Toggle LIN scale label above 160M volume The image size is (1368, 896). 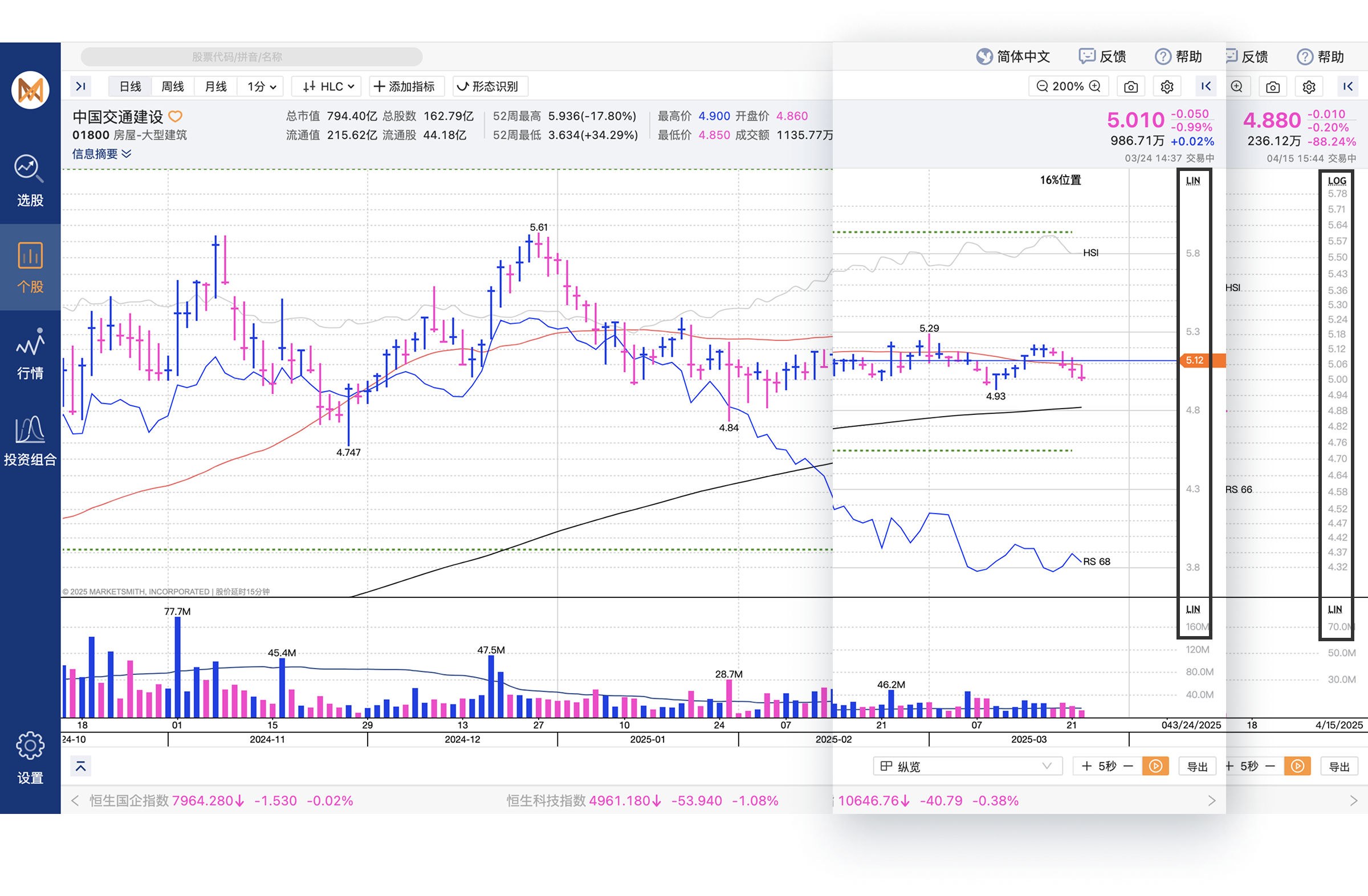pos(1192,609)
